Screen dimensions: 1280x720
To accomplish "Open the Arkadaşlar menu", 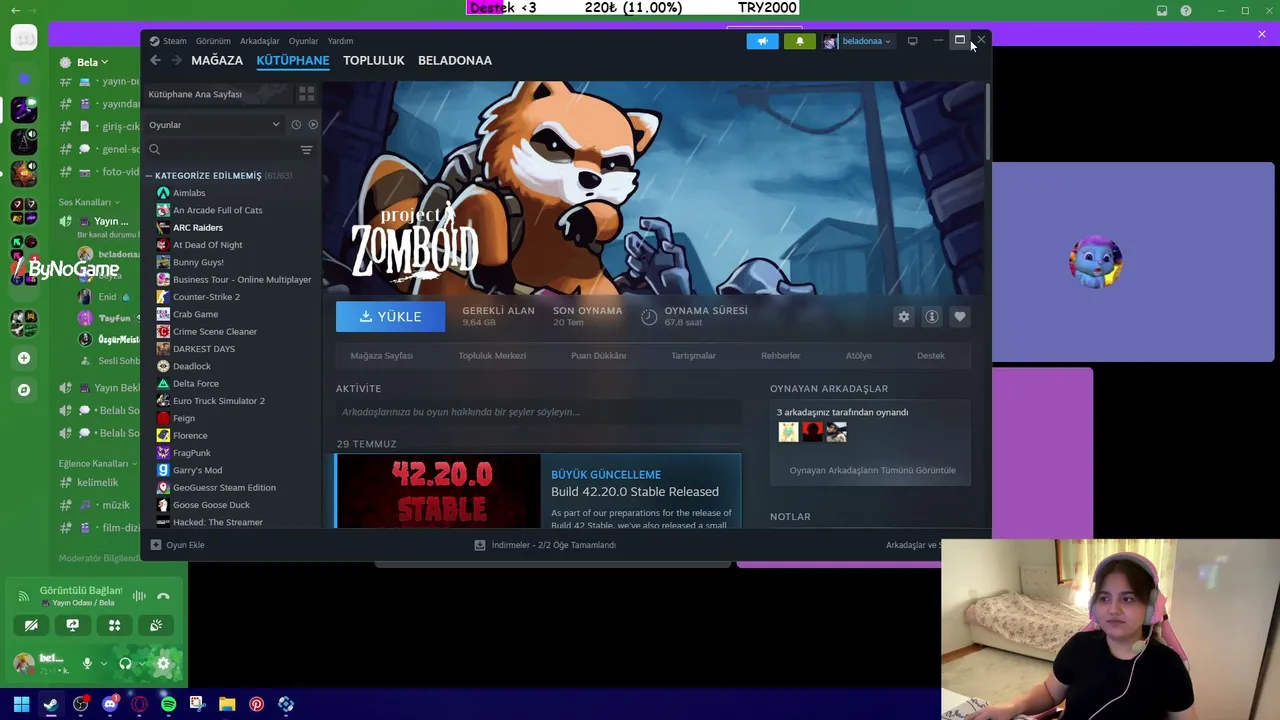I will pos(259,41).
